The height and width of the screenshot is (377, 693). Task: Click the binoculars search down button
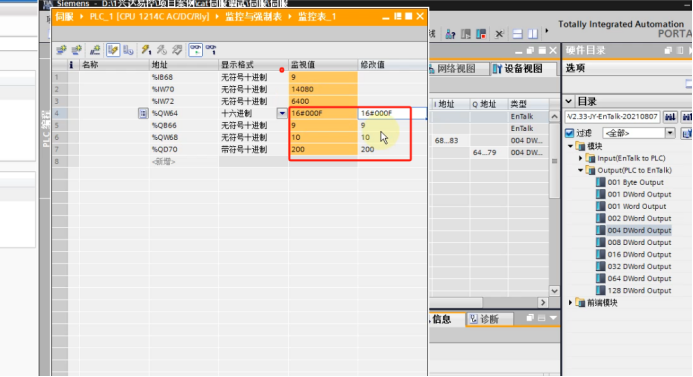tap(670, 117)
